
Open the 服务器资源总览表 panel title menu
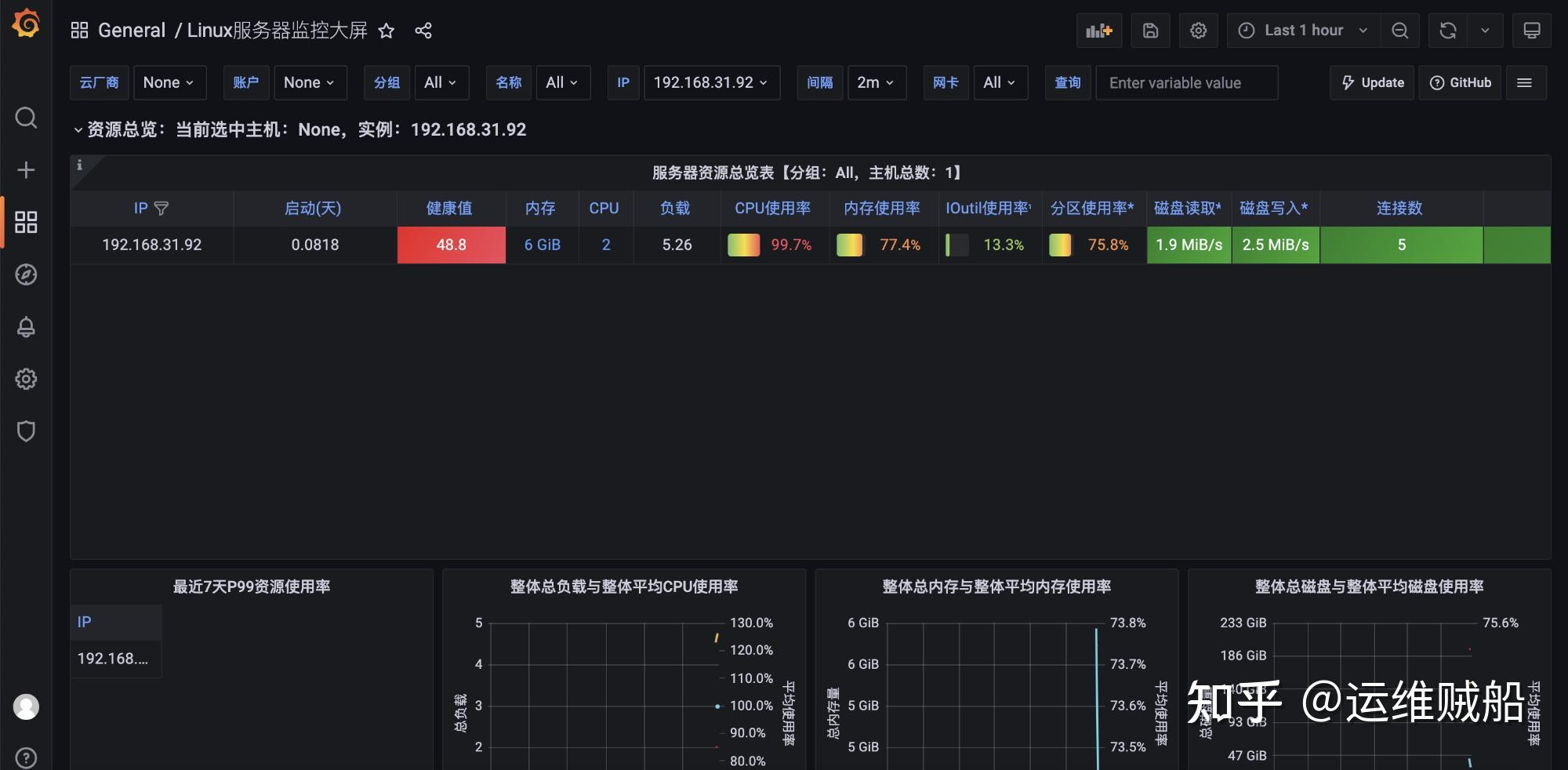click(808, 173)
